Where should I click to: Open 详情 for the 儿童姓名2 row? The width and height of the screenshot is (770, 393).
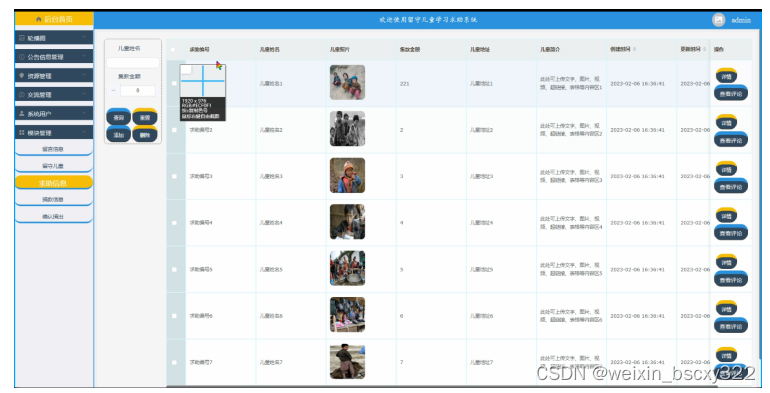point(726,123)
